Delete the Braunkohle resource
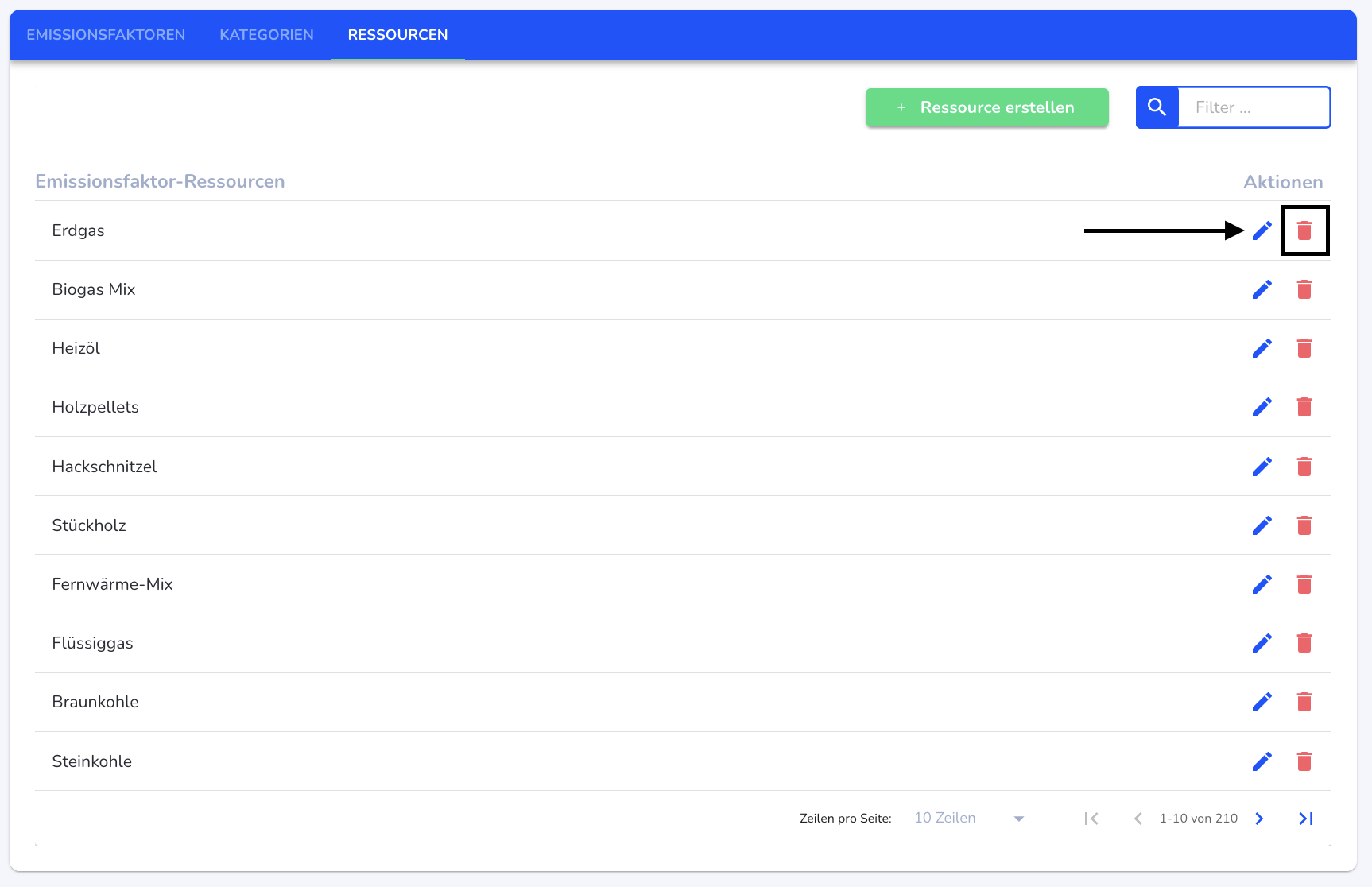 tap(1304, 702)
